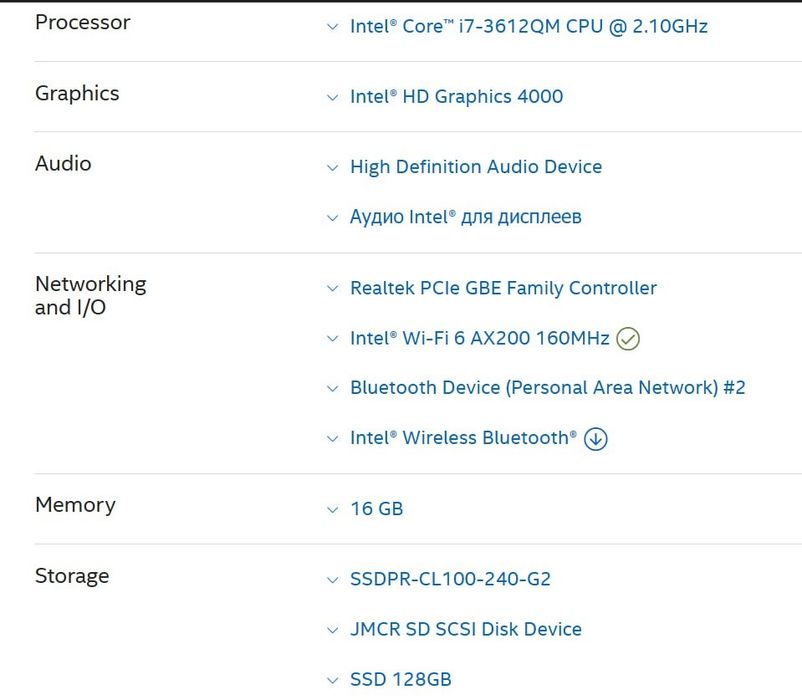Open the Intel Core i7-3612QM CPU link
Image resolution: width=802 pixels, height=700 pixels.
click(x=529, y=26)
